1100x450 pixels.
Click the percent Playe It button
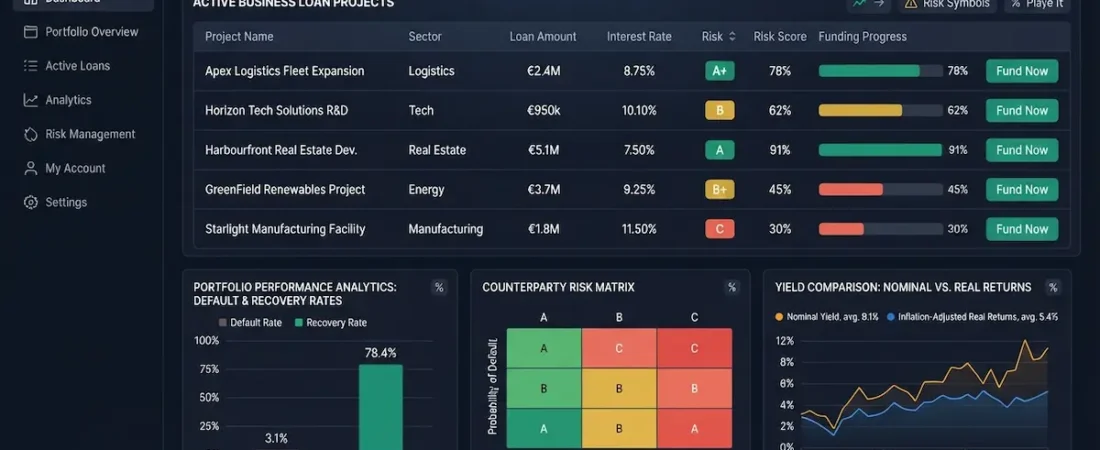point(1037,4)
